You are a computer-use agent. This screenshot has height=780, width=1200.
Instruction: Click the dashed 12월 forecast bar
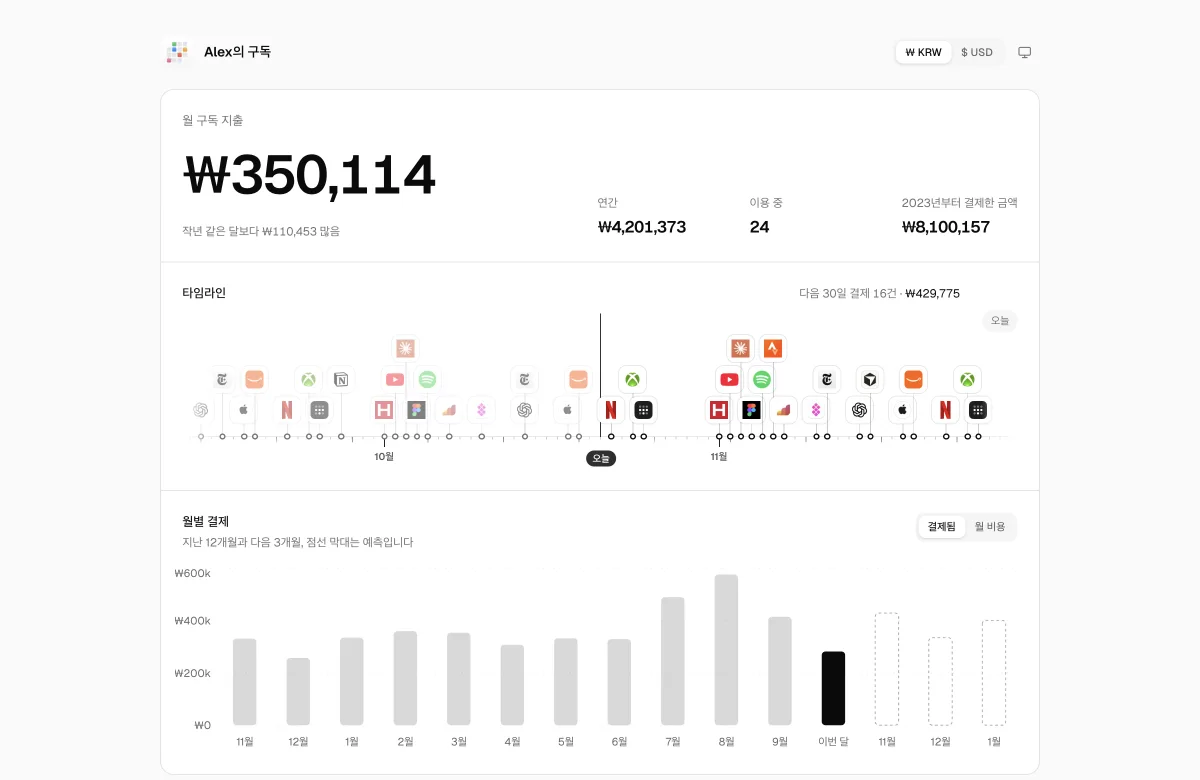[940, 681]
